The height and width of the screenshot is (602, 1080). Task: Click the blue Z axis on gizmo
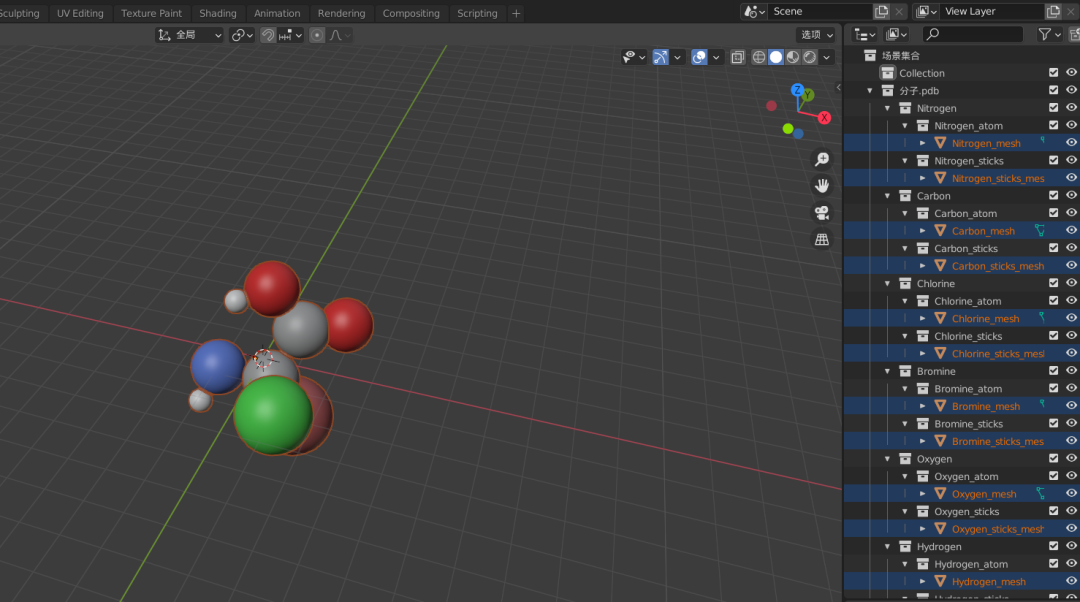pos(797,90)
